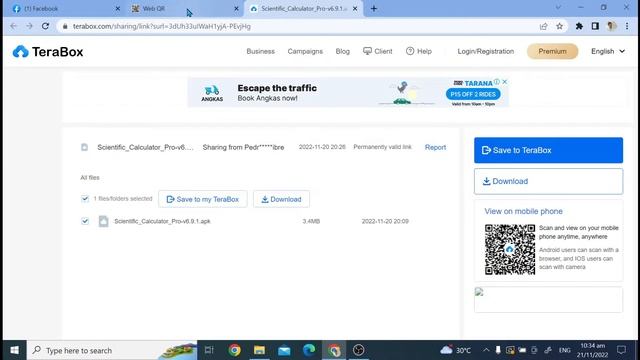Viewport: 640px width, 360px height.
Task: Close the Scientific_Calculator_Pro tab
Action: pos(355,9)
